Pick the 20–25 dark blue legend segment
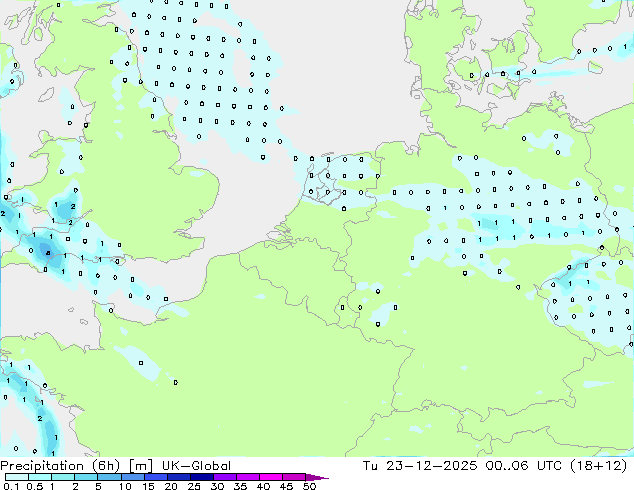634x490 pixels. point(179,477)
